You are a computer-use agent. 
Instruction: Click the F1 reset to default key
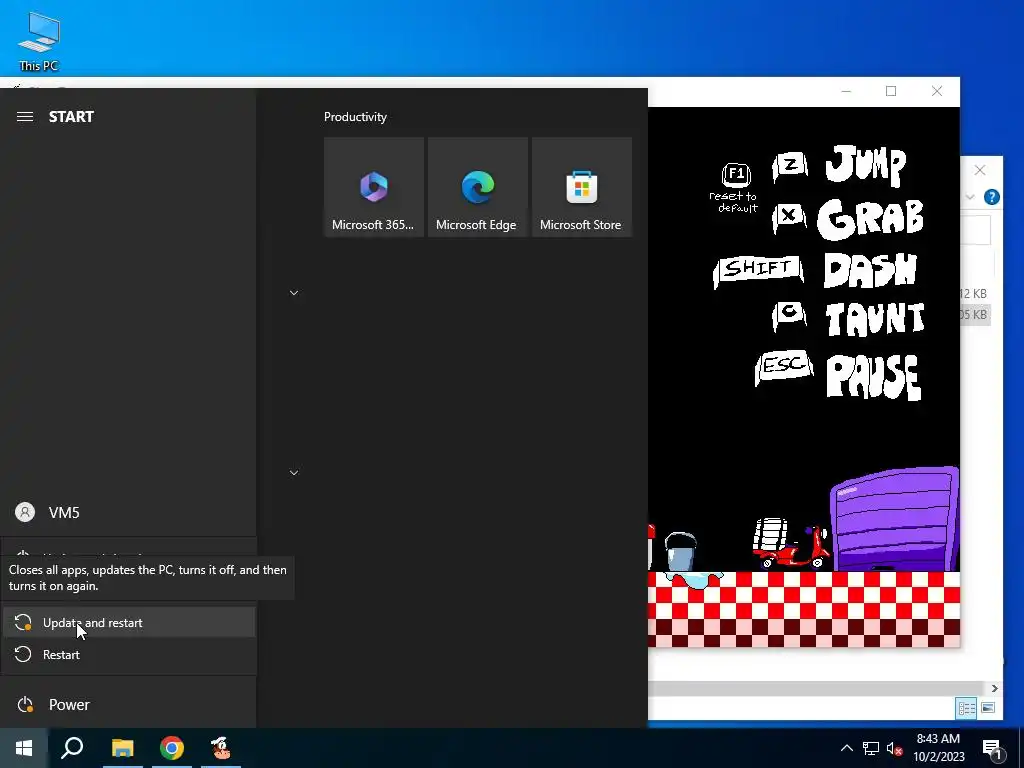coord(735,188)
